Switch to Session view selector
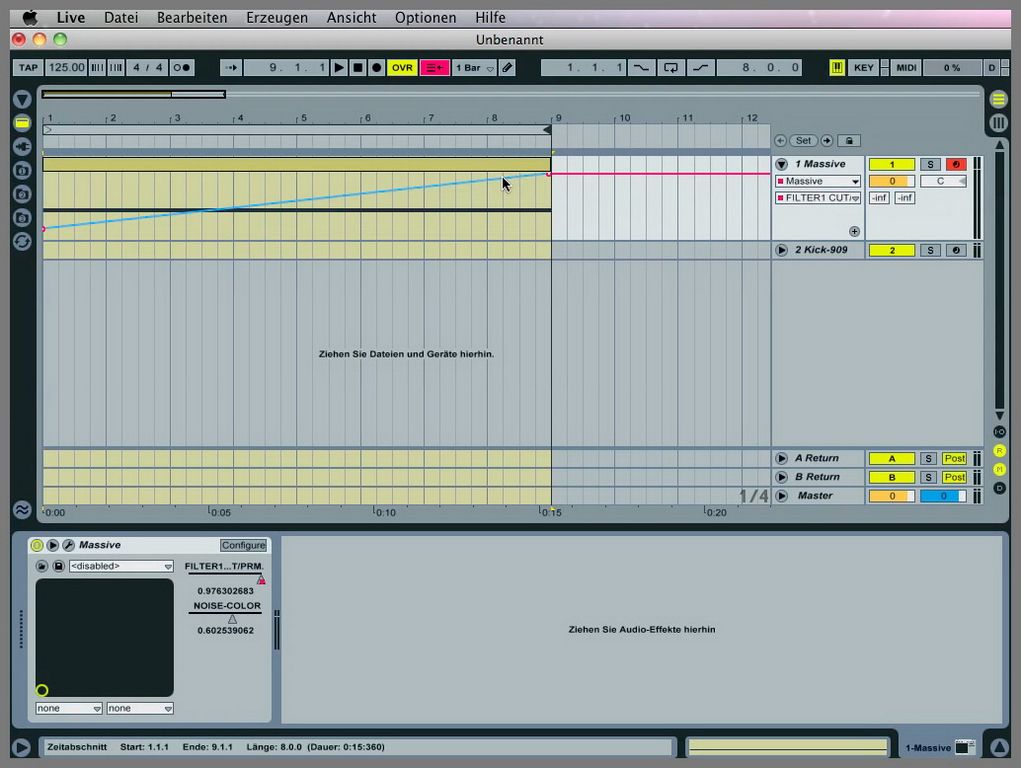This screenshot has height=768, width=1021. pyautogui.click(x=998, y=122)
